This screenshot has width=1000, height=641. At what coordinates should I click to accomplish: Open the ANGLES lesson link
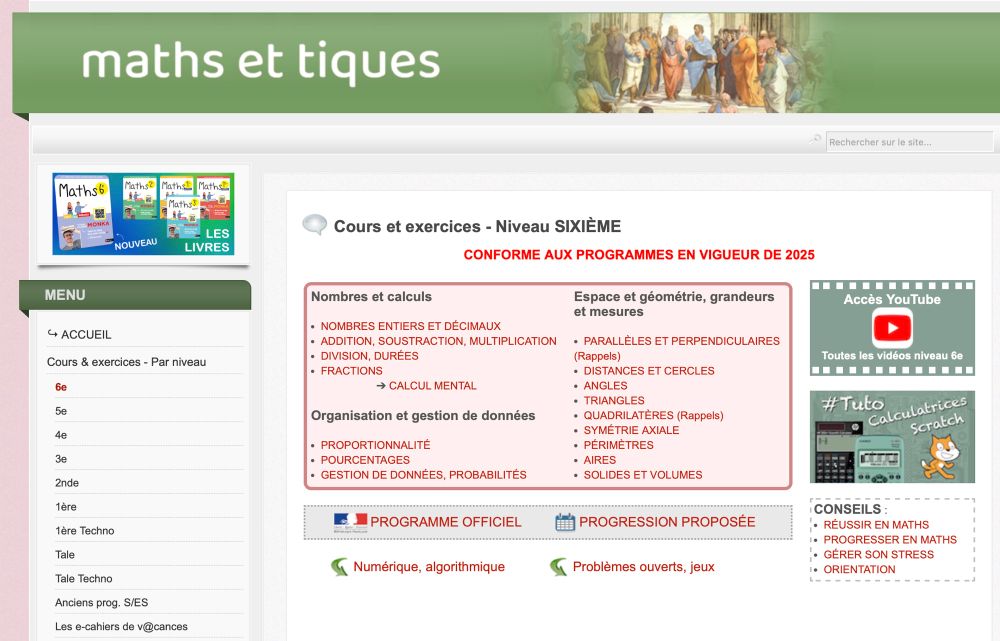point(605,386)
